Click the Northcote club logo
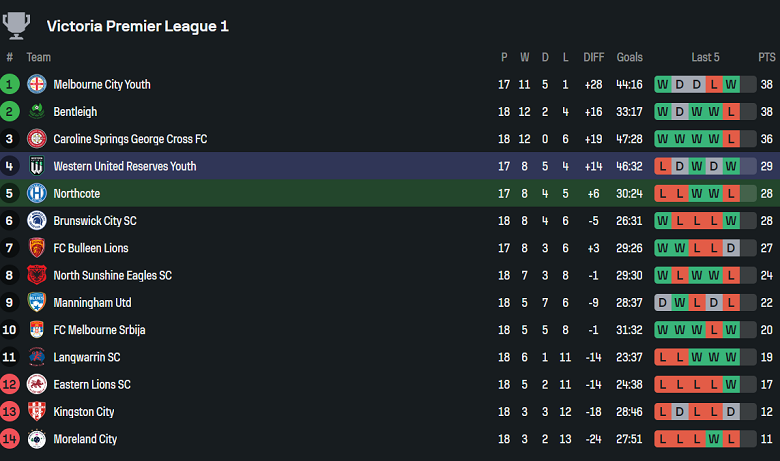This screenshot has height=461, width=780. (x=37, y=193)
